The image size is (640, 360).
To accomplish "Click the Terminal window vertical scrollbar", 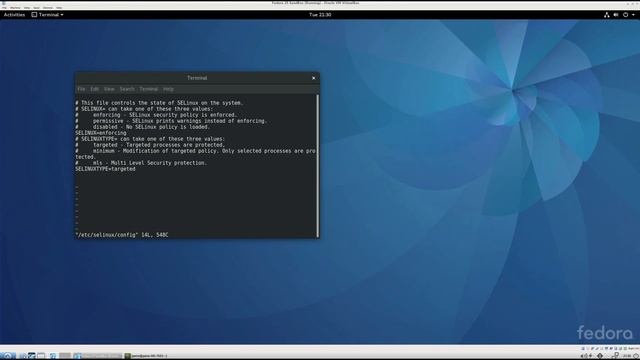I will tap(318, 166).
